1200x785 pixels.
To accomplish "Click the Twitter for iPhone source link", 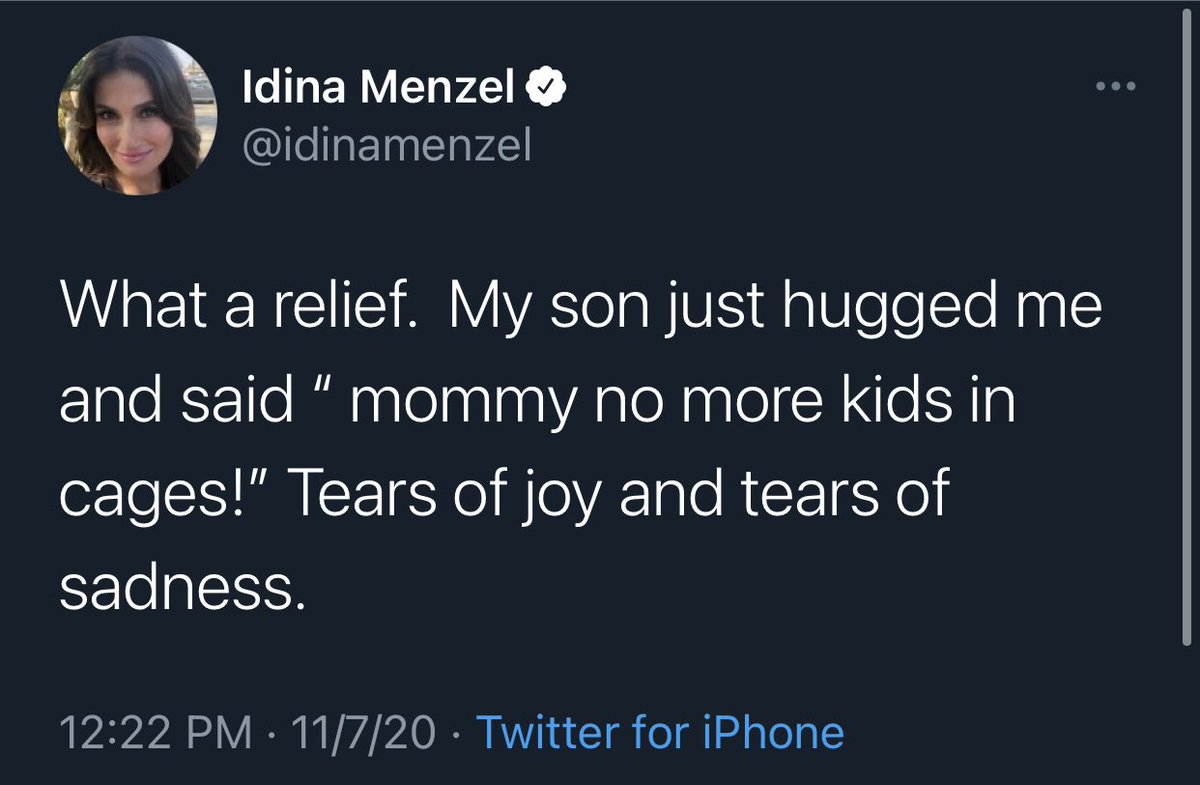I will click(660, 733).
